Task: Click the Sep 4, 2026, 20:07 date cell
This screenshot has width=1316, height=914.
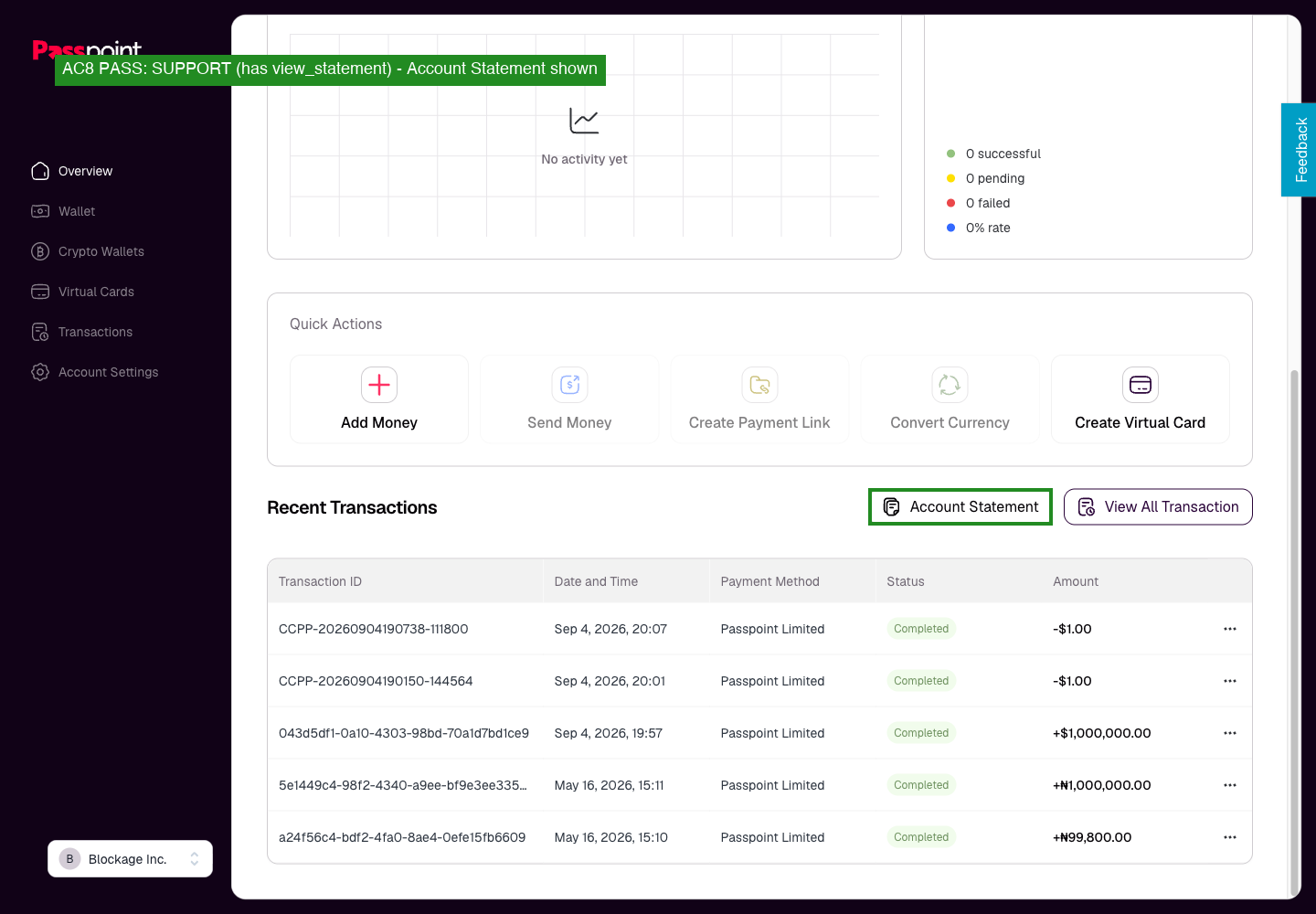Action: click(x=610, y=629)
